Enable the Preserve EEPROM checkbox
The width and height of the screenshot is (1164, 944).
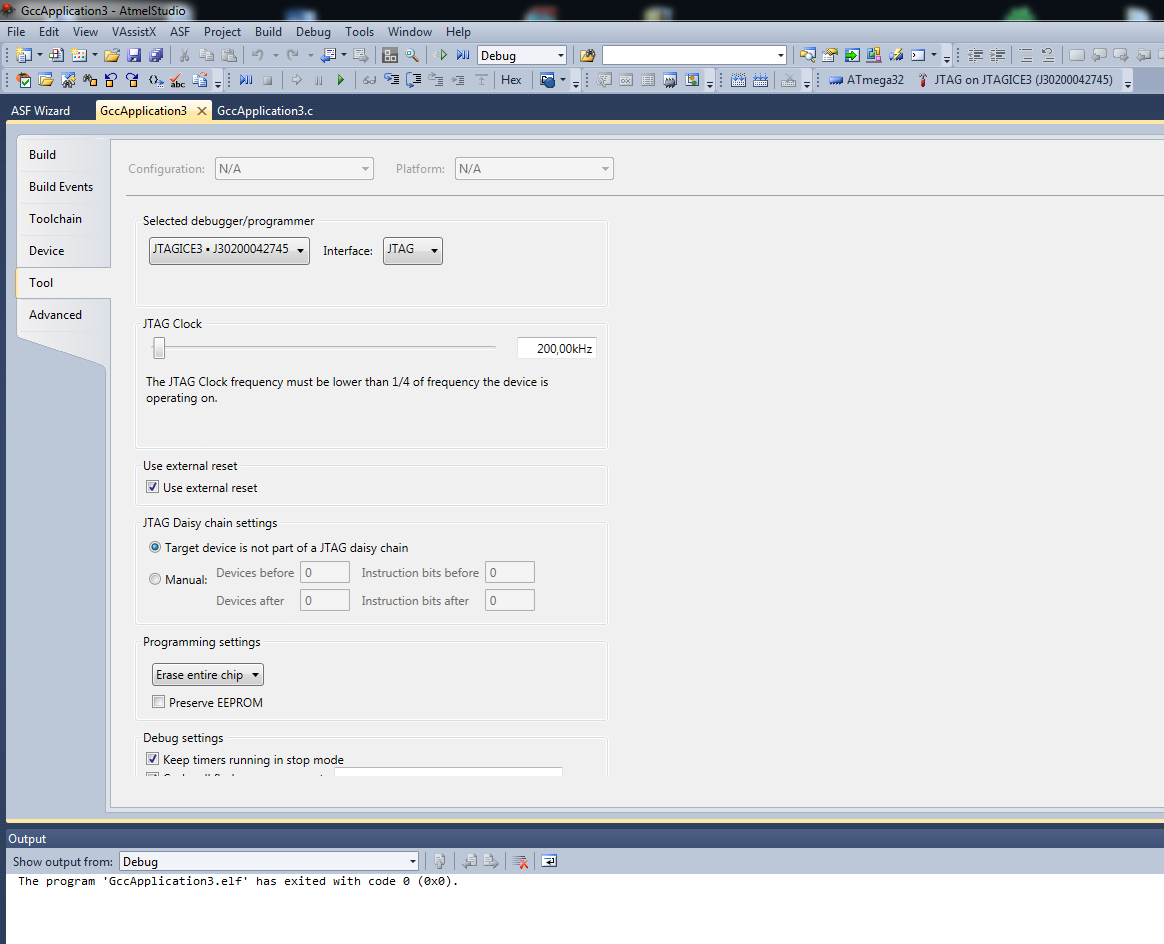[158, 701]
